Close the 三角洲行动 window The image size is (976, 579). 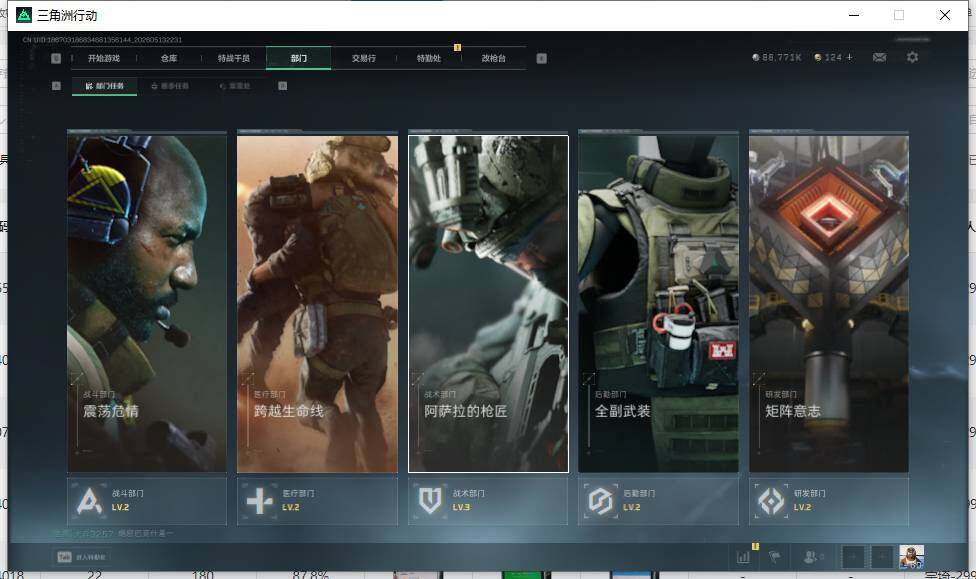pos(944,15)
